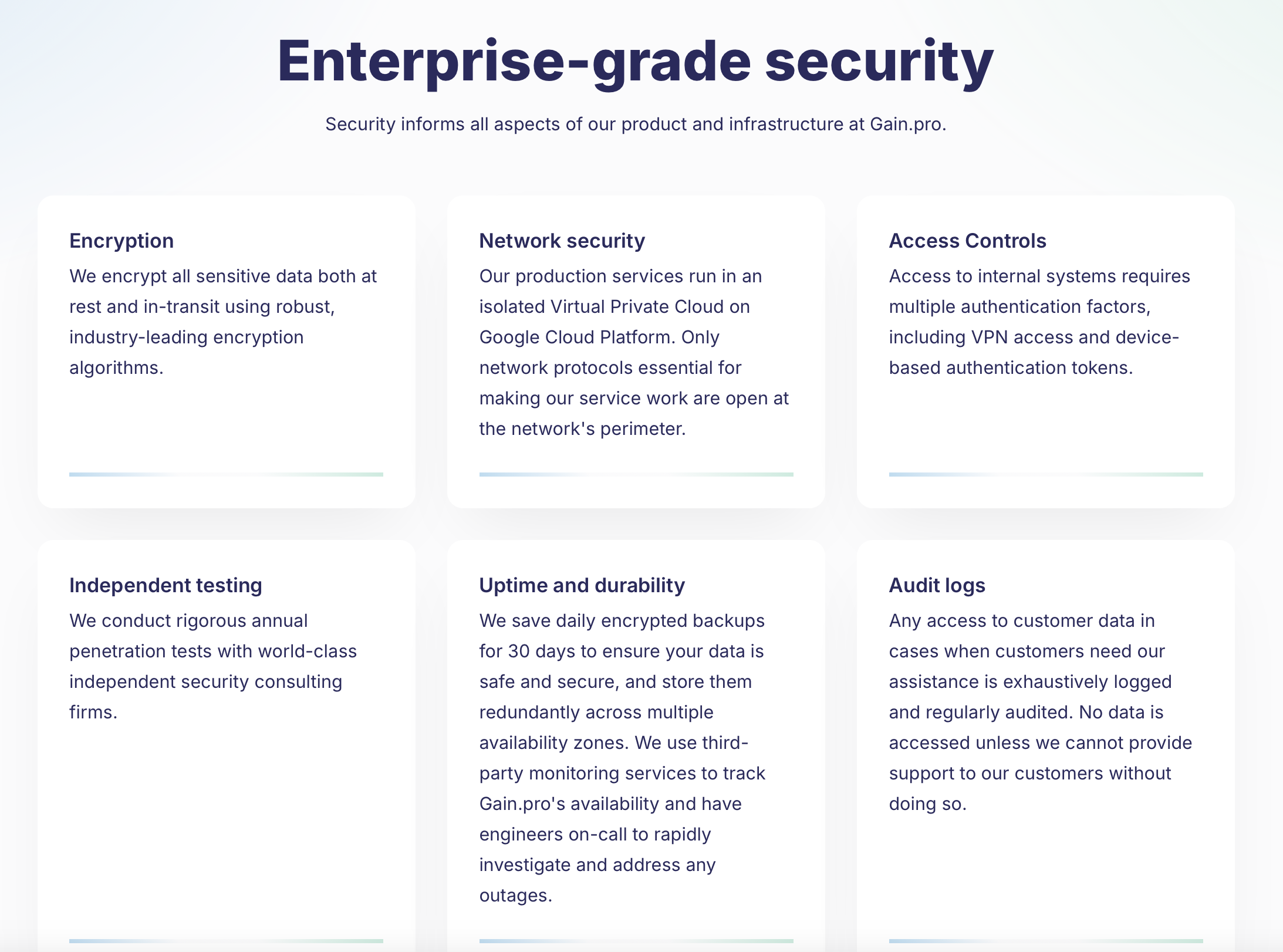1283x952 pixels.
Task: Select the Audit logs card title
Action: click(937, 585)
